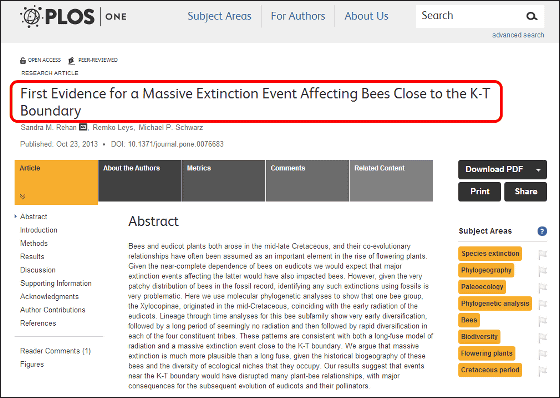The height and width of the screenshot is (398, 560).
Task: Expand the Download PDF dropdown arrow
Action: tap(538, 170)
